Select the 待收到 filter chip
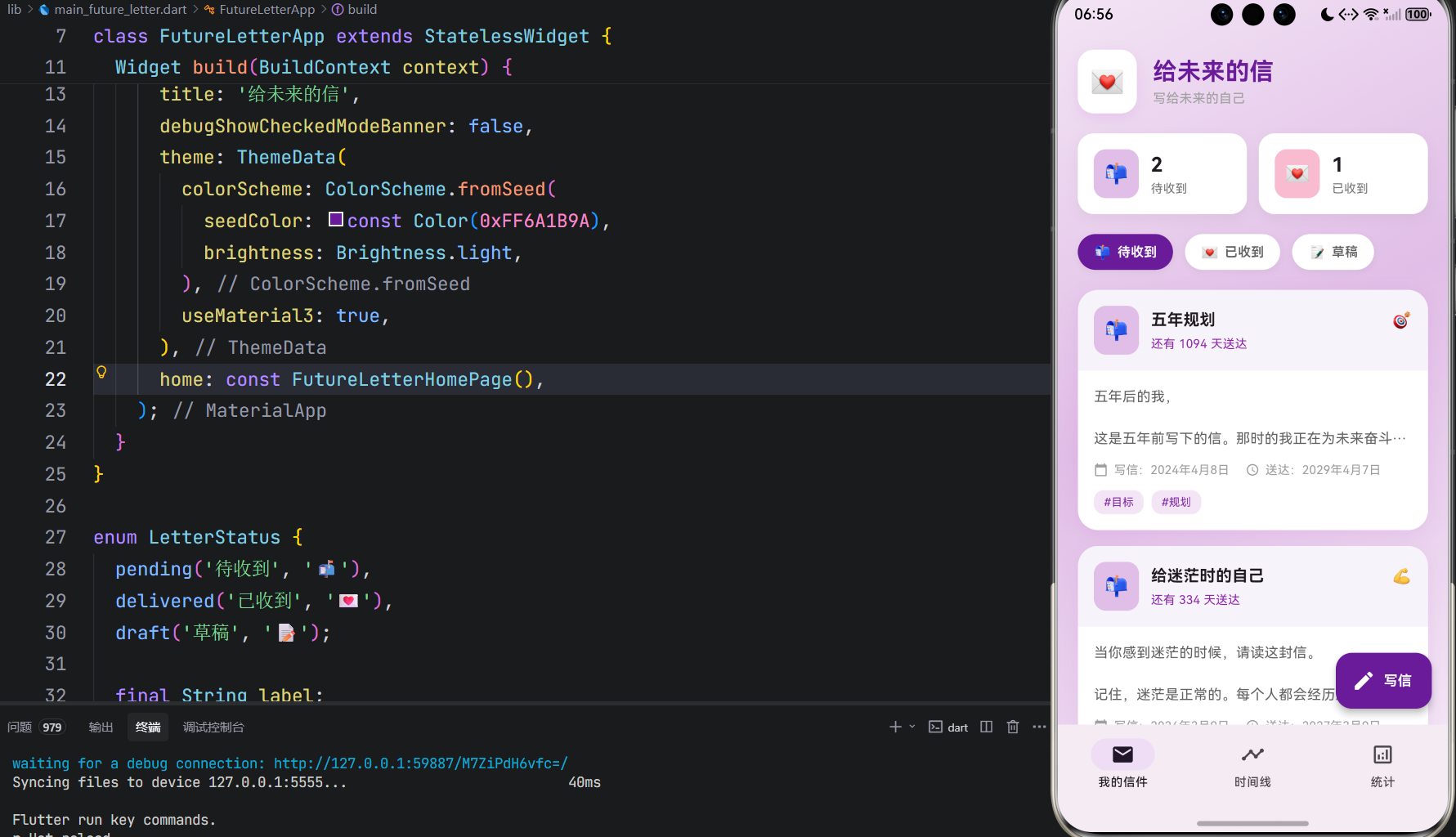This screenshot has height=837, width=1456. (x=1125, y=252)
